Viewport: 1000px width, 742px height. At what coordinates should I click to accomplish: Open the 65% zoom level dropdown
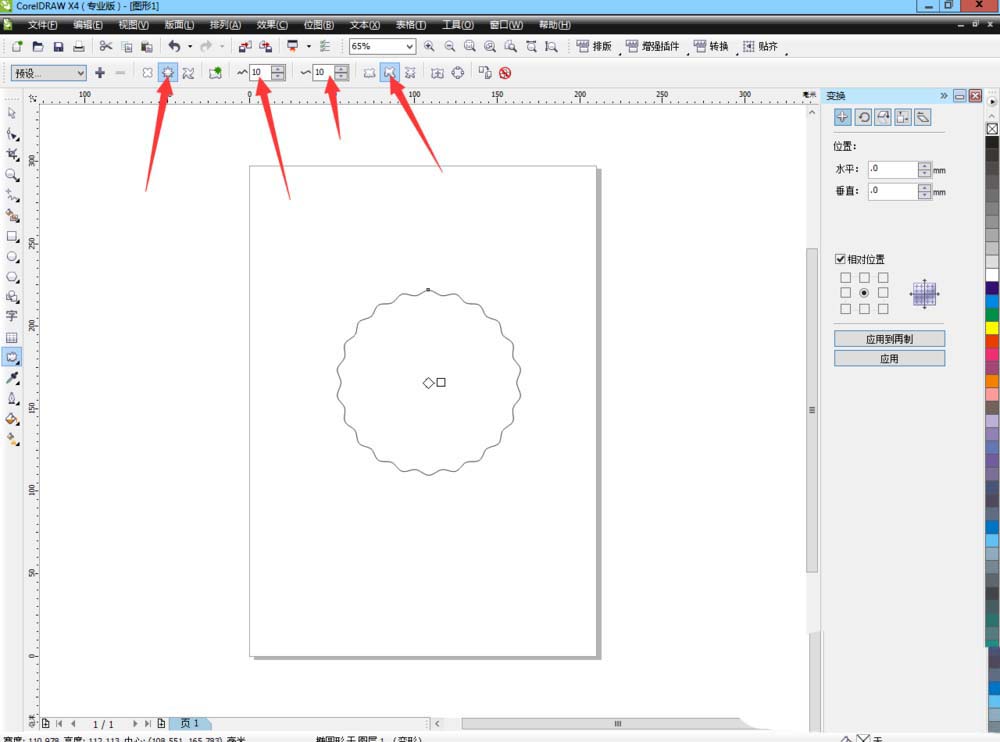(x=409, y=46)
